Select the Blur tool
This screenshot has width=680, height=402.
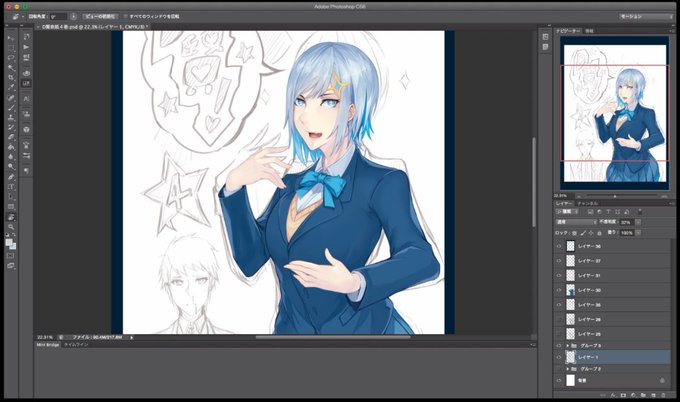11,157
